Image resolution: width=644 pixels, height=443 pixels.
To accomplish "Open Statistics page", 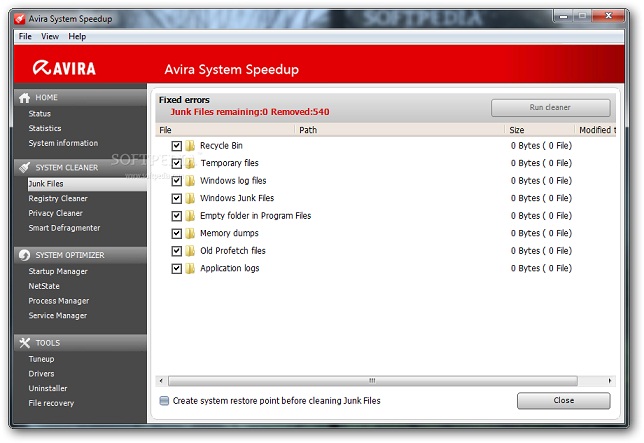I will click(x=45, y=129).
